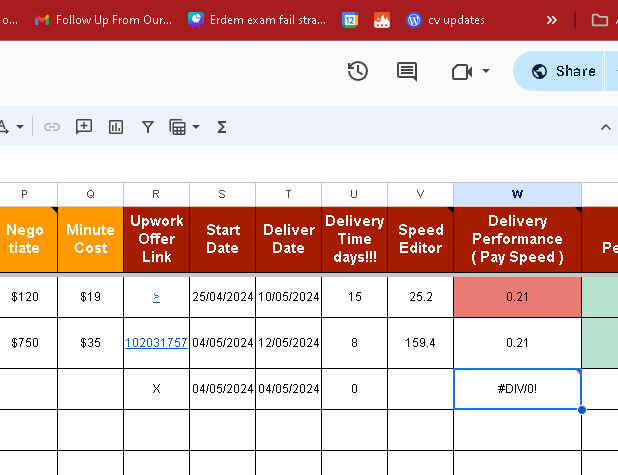Open the bookmarks folder icon
The width and height of the screenshot is (618, 475).
[599, 20]
